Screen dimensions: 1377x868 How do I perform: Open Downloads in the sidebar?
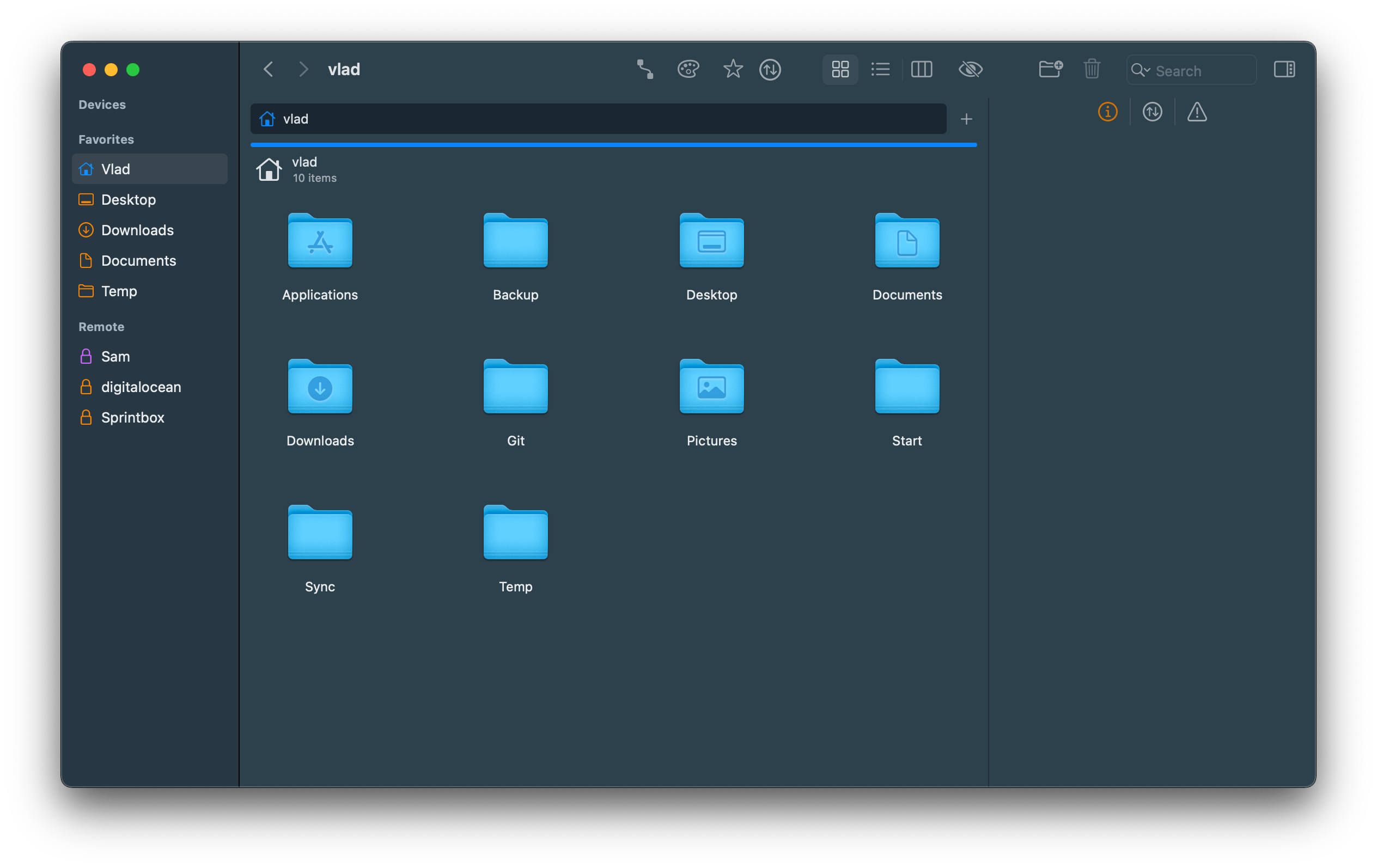click(x=150, y=230)
